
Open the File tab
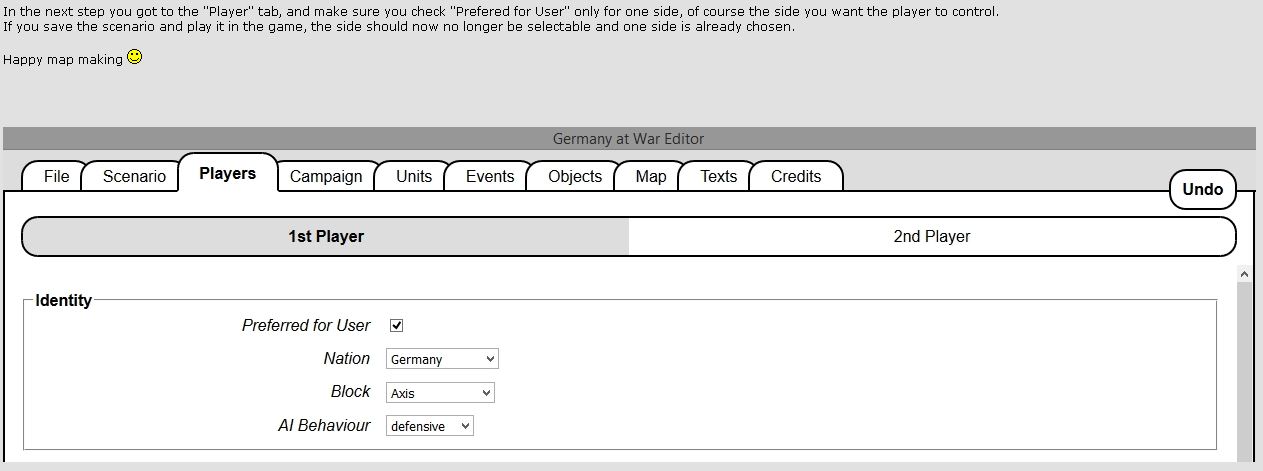(56, 176)
